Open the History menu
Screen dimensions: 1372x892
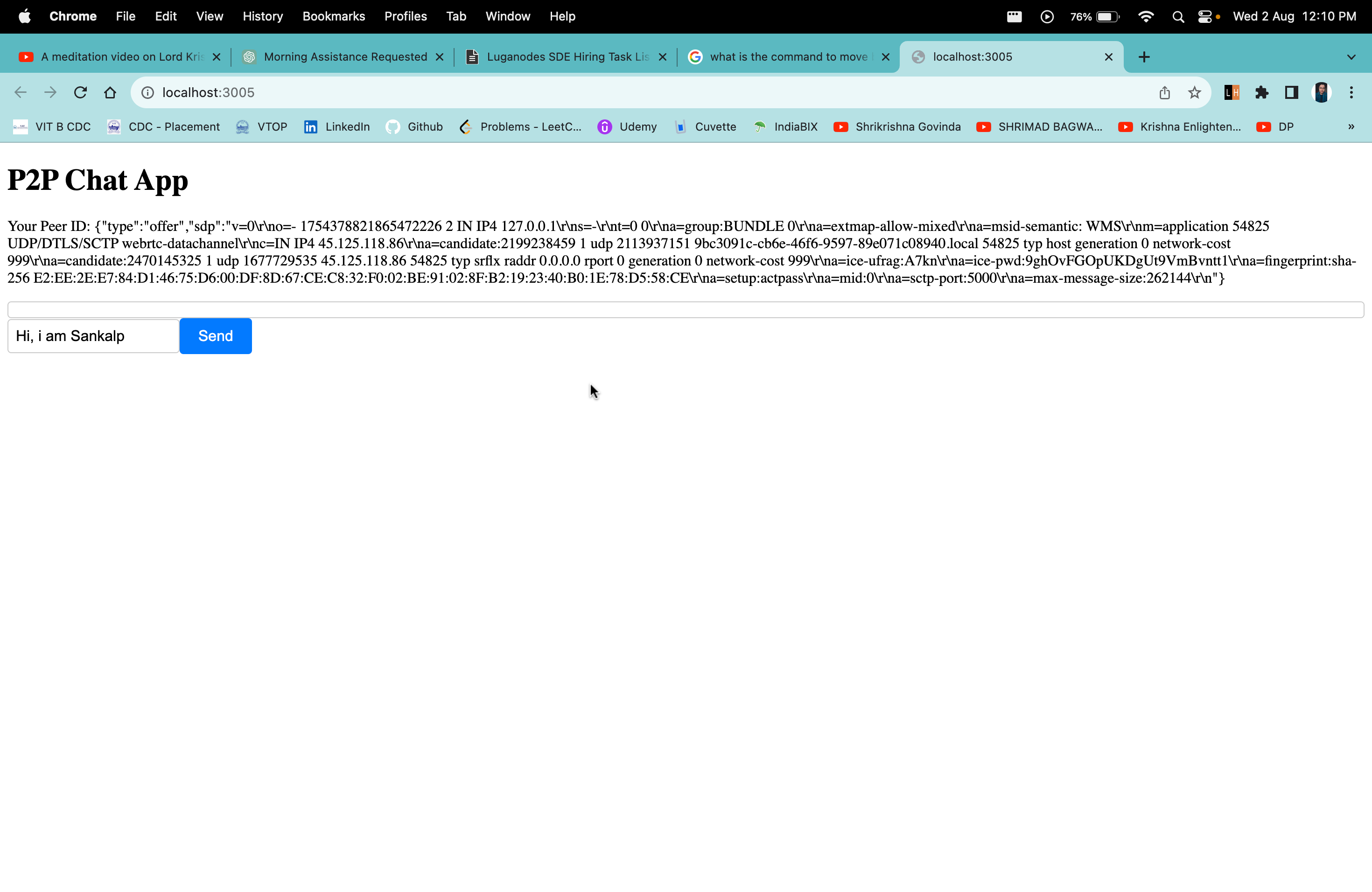point(263,16)
